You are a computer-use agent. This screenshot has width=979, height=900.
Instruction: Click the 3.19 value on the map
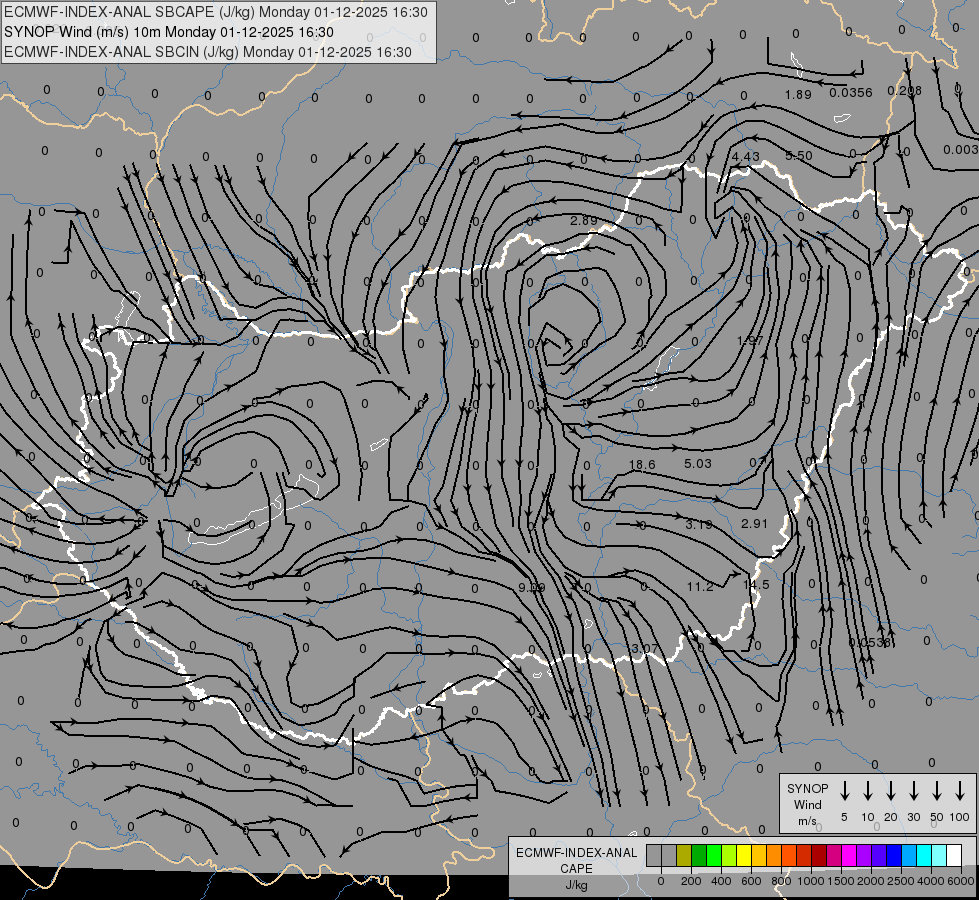pyautogui.click(x=699, y=525)
